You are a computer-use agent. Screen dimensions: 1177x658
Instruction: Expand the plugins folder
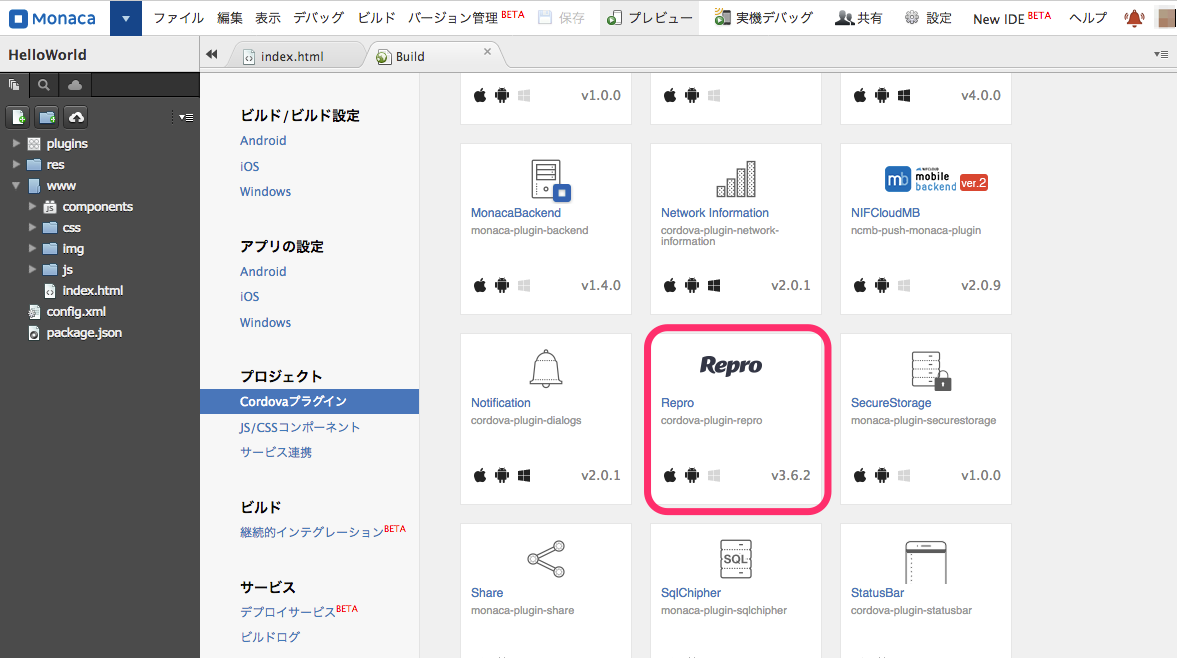[x=16, y=143]
